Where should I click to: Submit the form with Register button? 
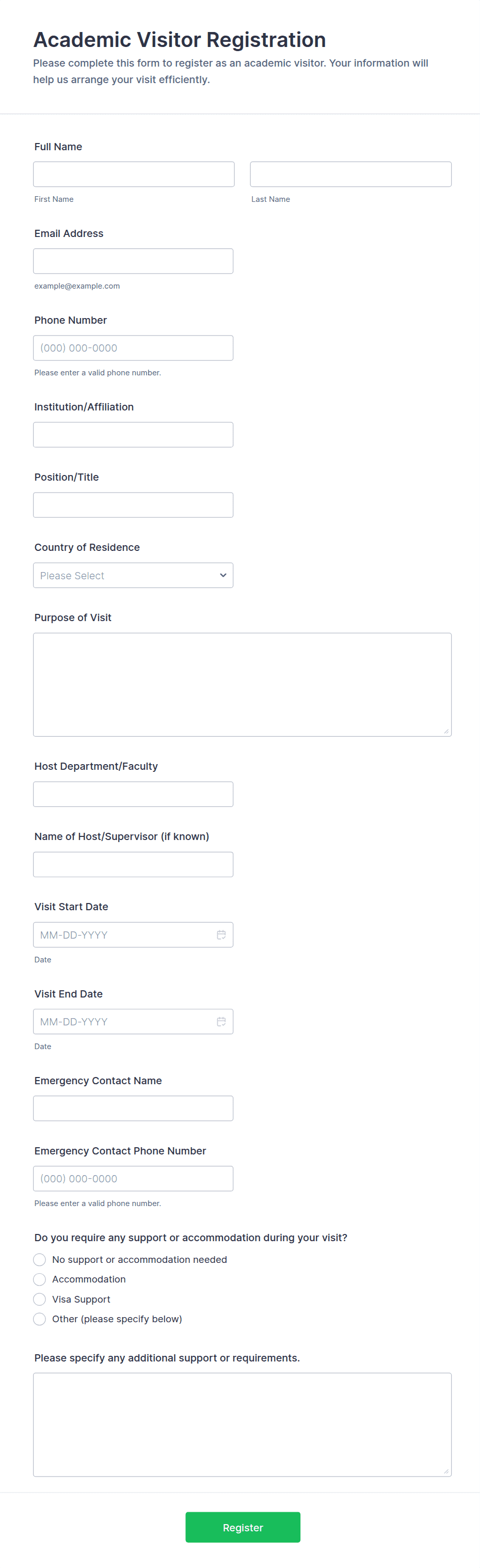coord(243,1527)
